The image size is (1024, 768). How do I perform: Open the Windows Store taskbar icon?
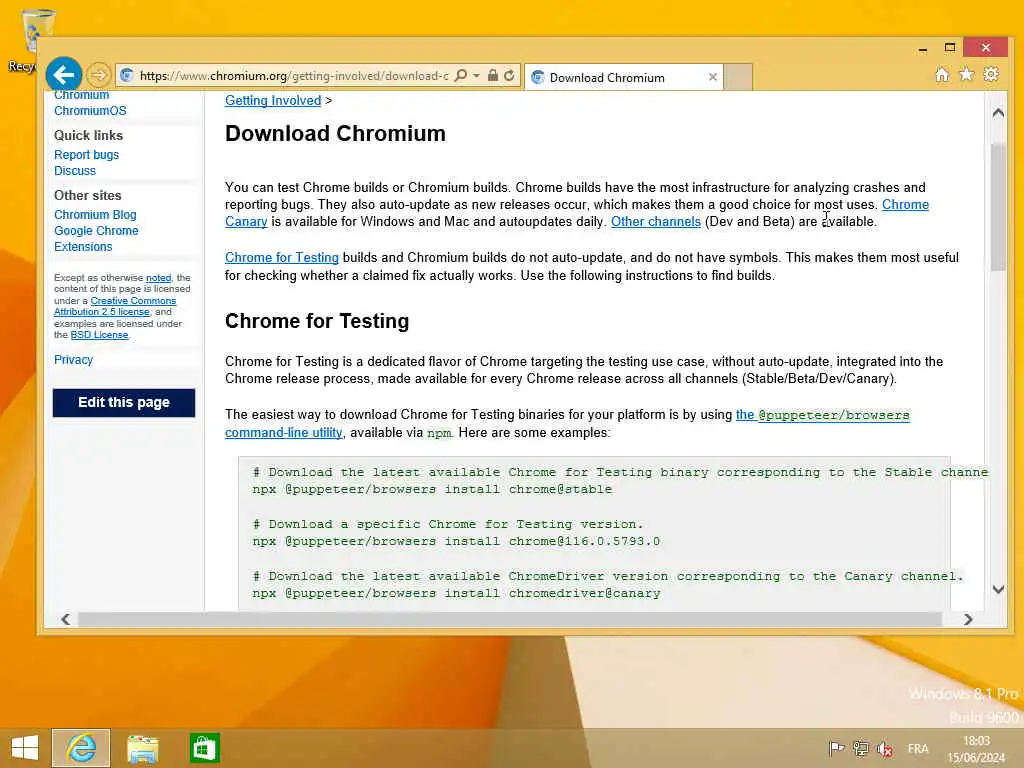(x=204, y=748)
